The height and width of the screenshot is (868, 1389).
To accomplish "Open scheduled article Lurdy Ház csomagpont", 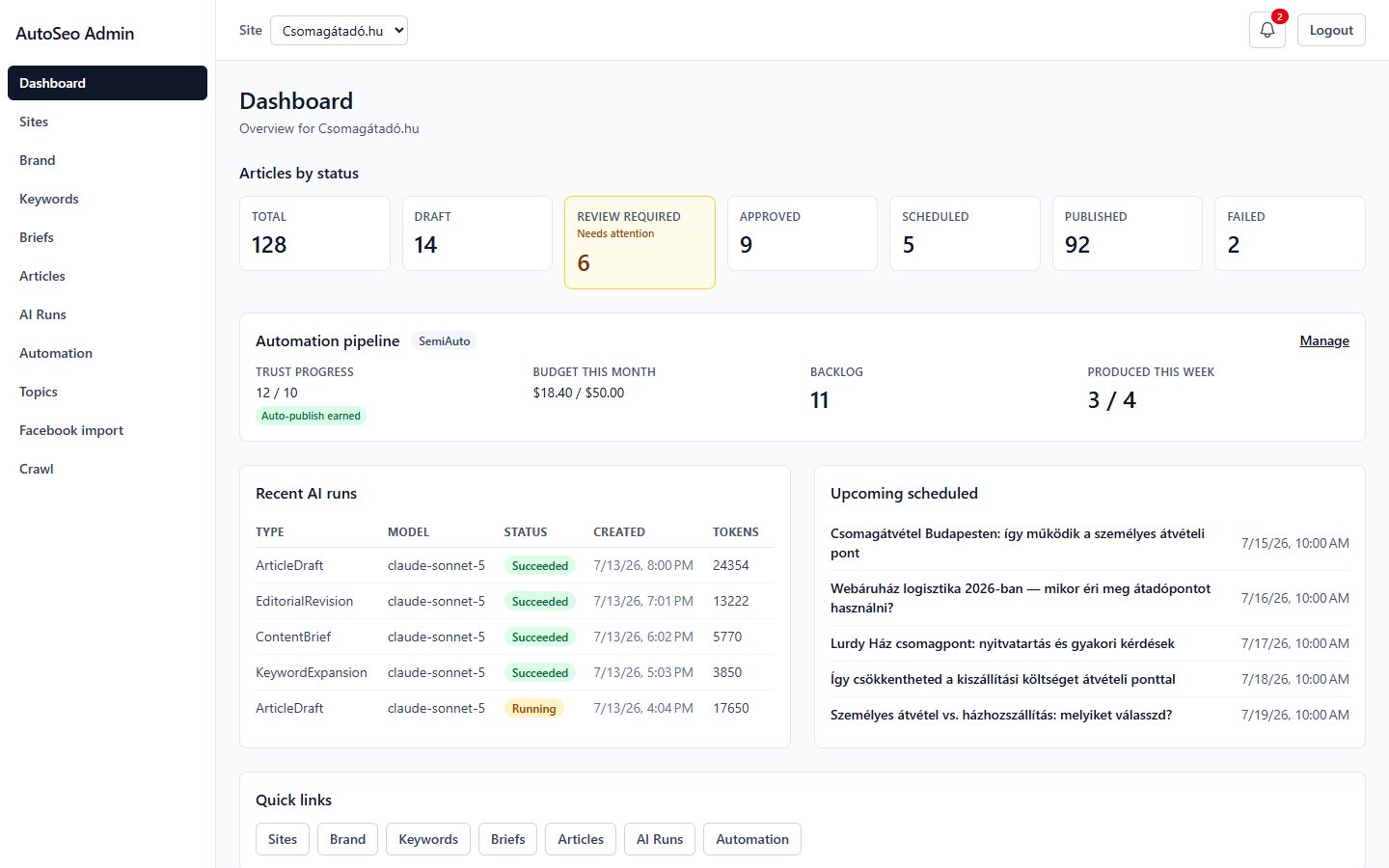I will click(1002, 643).
